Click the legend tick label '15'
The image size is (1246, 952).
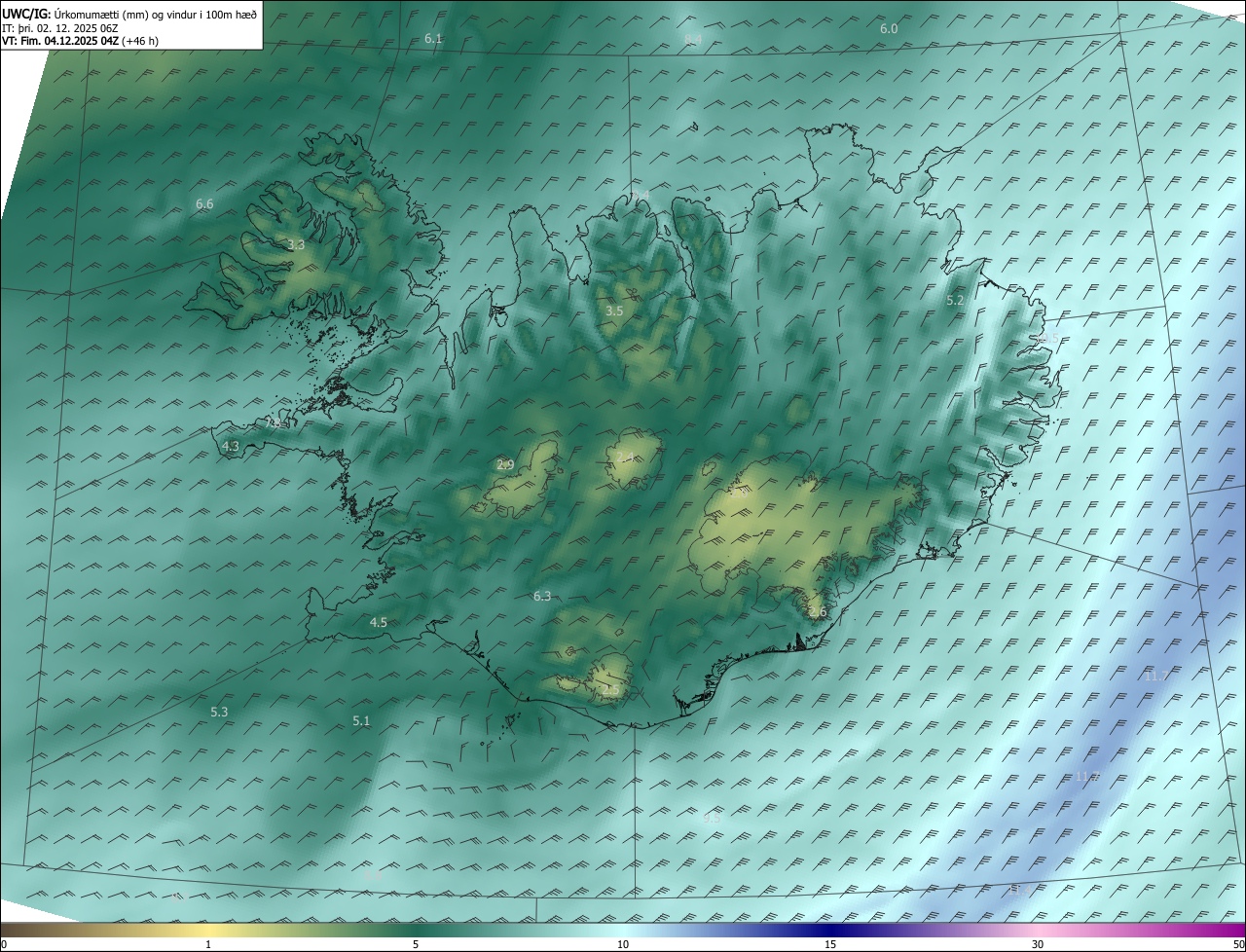point(830,945)
